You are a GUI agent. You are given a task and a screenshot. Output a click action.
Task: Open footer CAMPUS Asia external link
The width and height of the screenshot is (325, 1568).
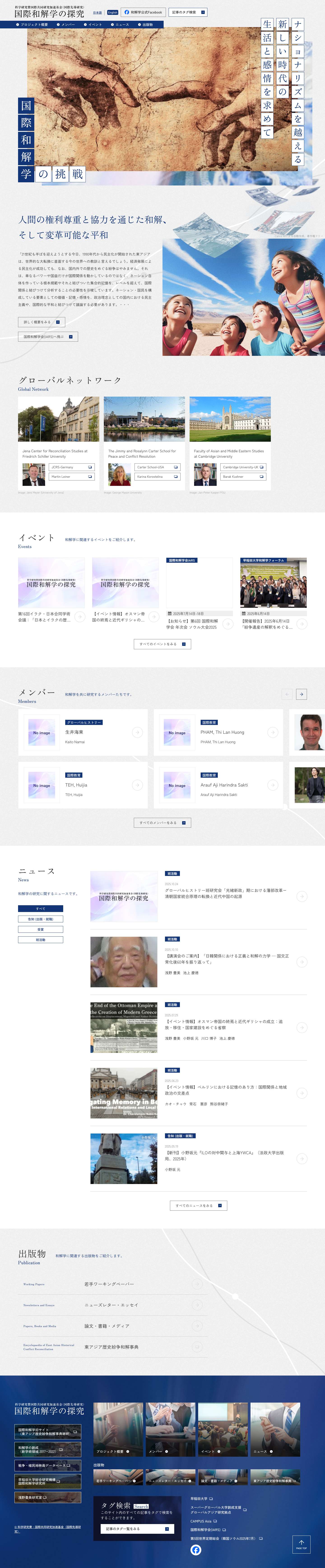pos(203,1521)
